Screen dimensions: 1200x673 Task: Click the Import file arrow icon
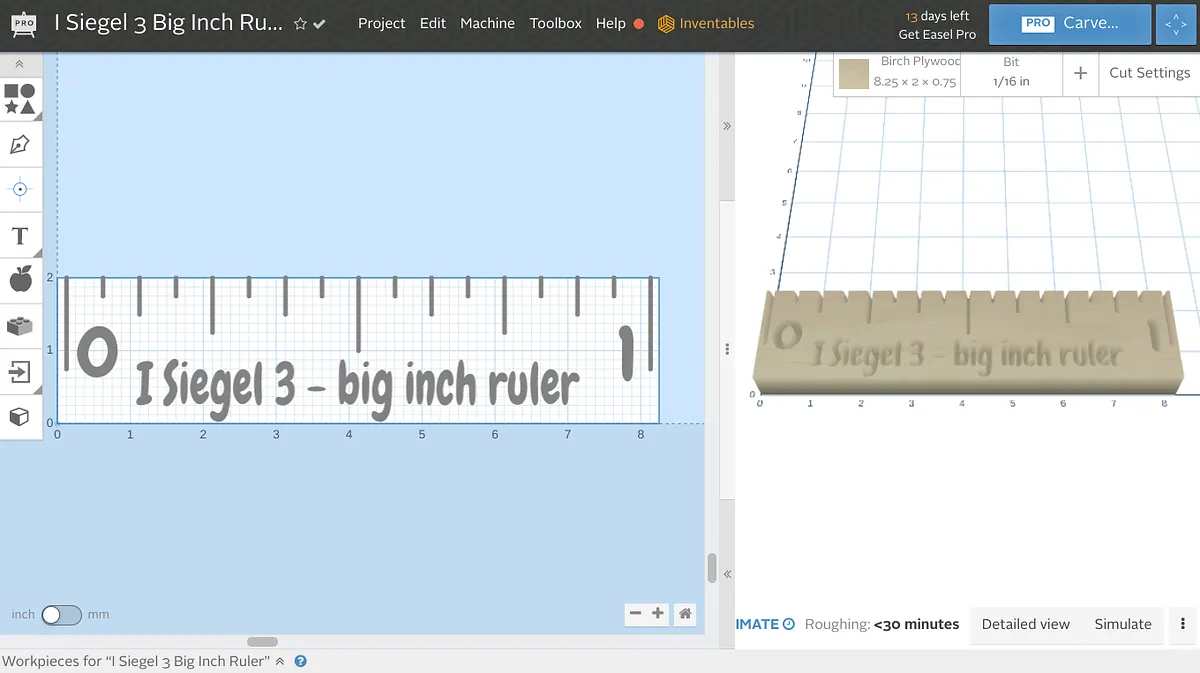pos(20,372)
